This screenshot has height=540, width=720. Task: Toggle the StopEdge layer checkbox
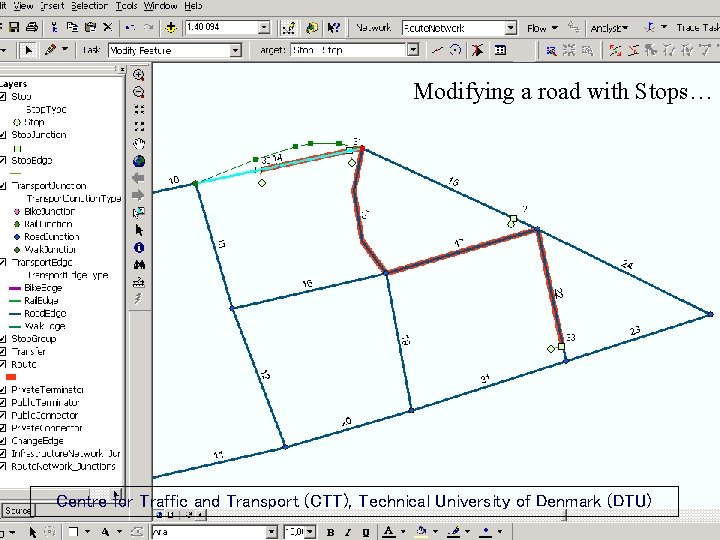point(3,161)
